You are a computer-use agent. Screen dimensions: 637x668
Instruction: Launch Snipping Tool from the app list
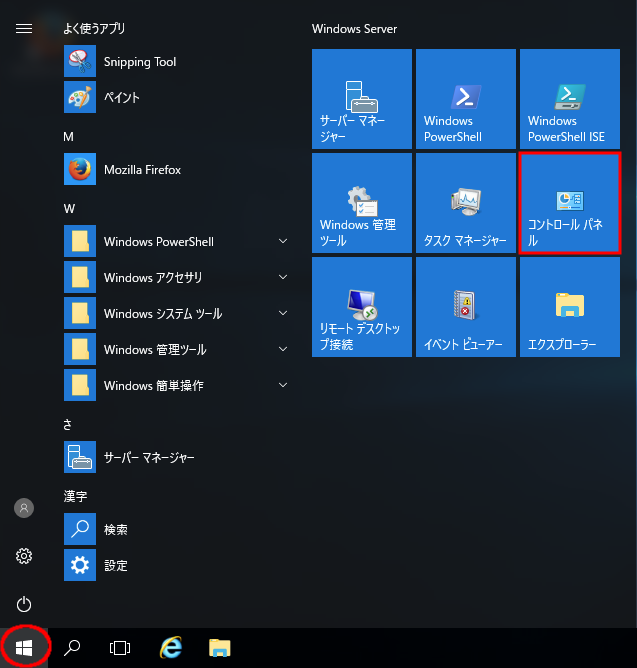coord(140,62)
